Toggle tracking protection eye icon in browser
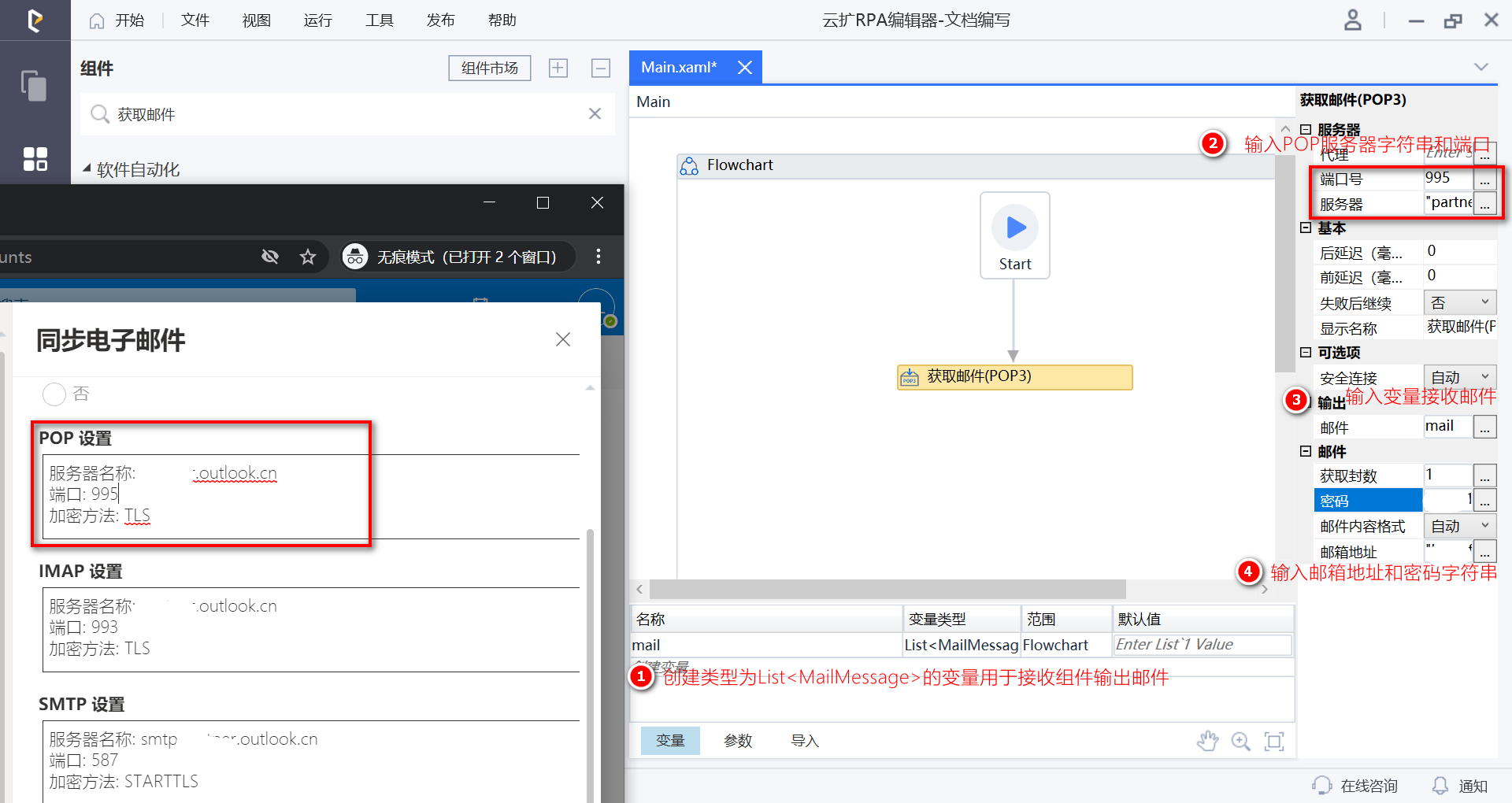1512x803 pixels. (x=270, y=257)
